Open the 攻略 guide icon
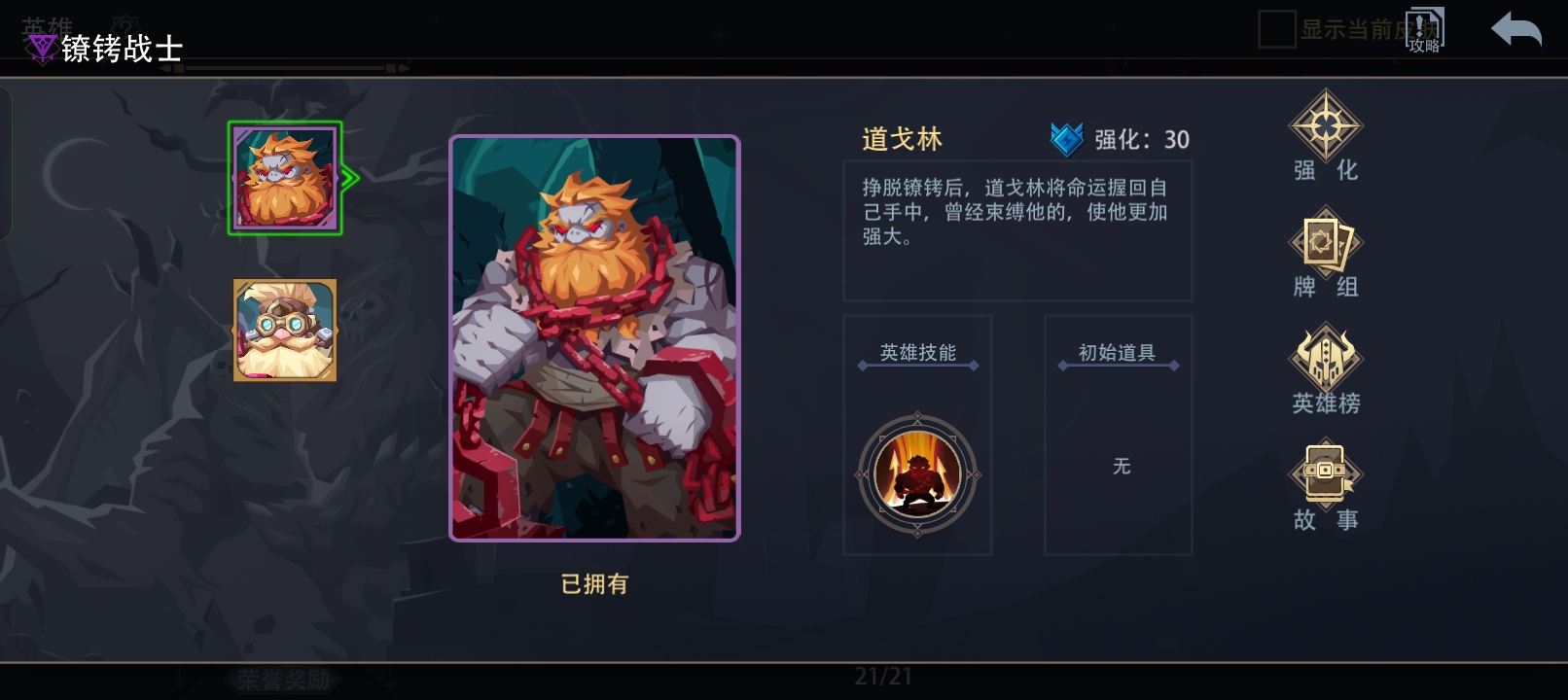 tap(1424, 30)
